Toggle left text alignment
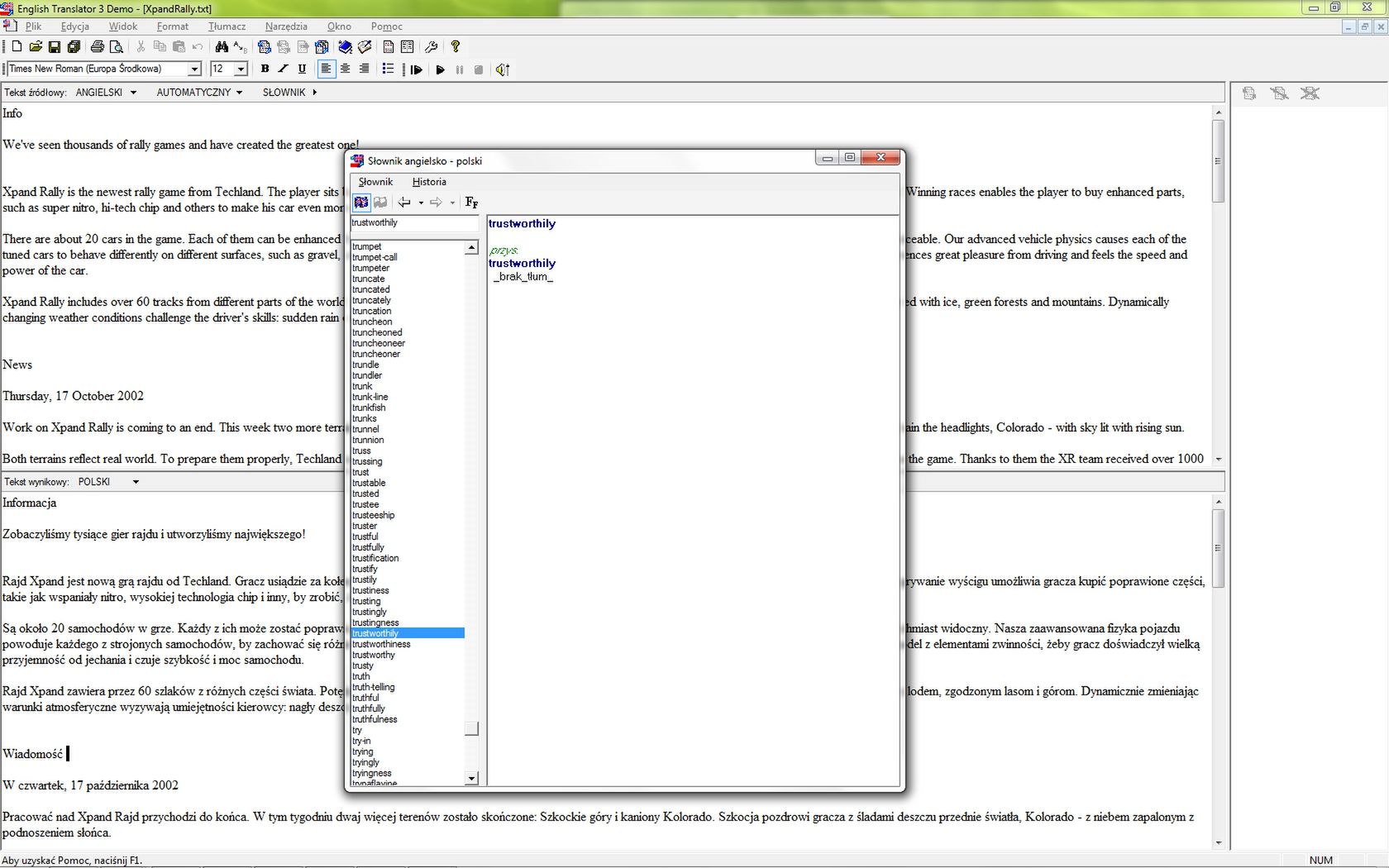The image size is (1389, 868). click(x=326, y=69)
